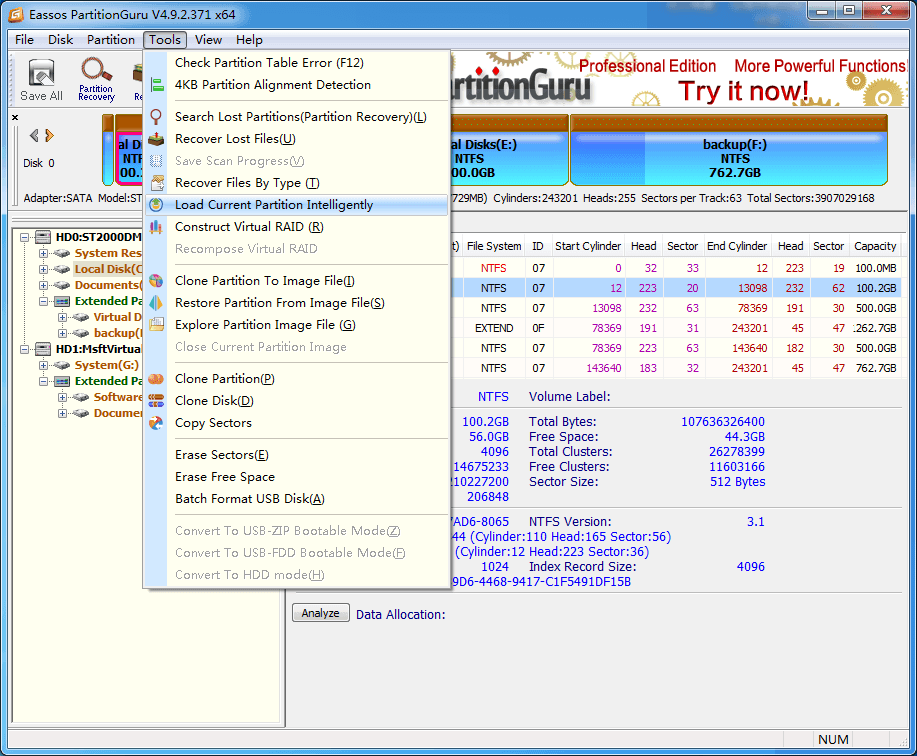Click the Recover Lost Files icon
Screen dimensions: 917x756
tap(156, 139)
